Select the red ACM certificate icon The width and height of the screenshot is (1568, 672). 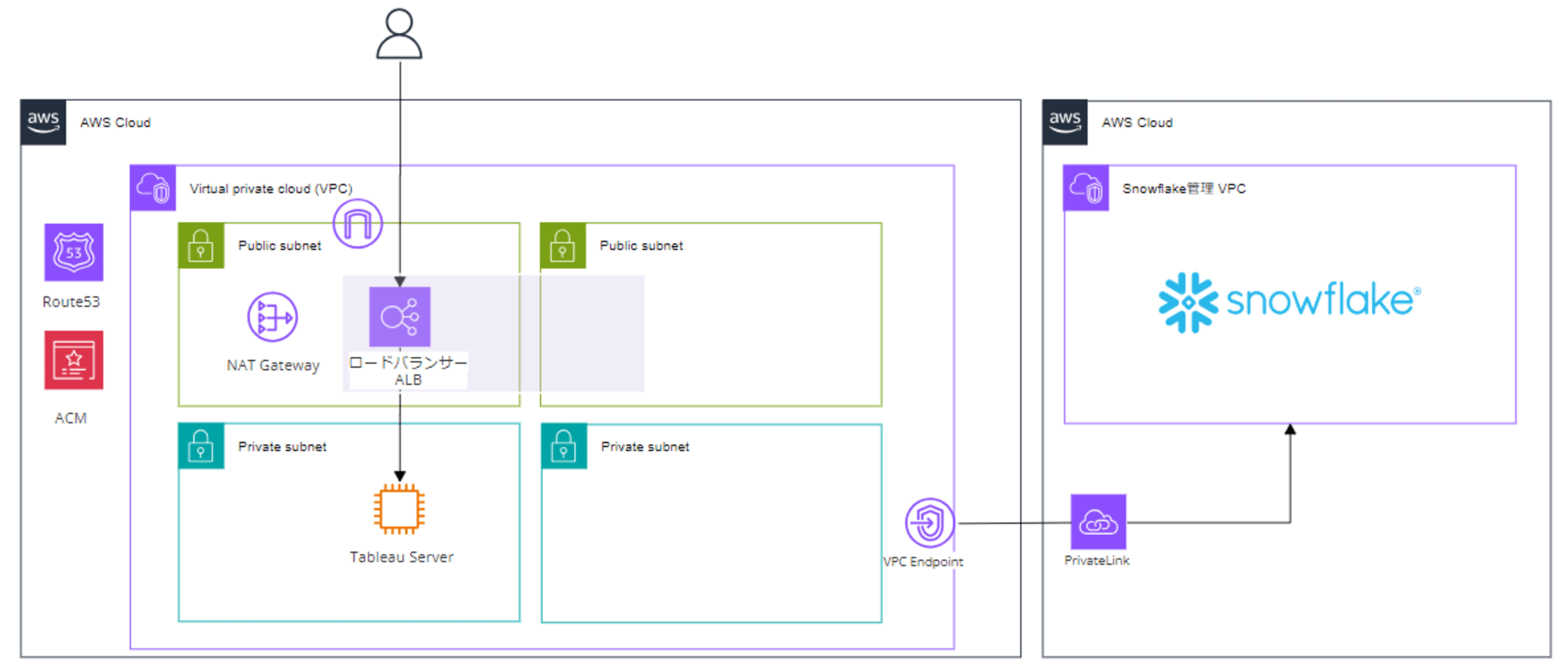click(x=74, y=360)
